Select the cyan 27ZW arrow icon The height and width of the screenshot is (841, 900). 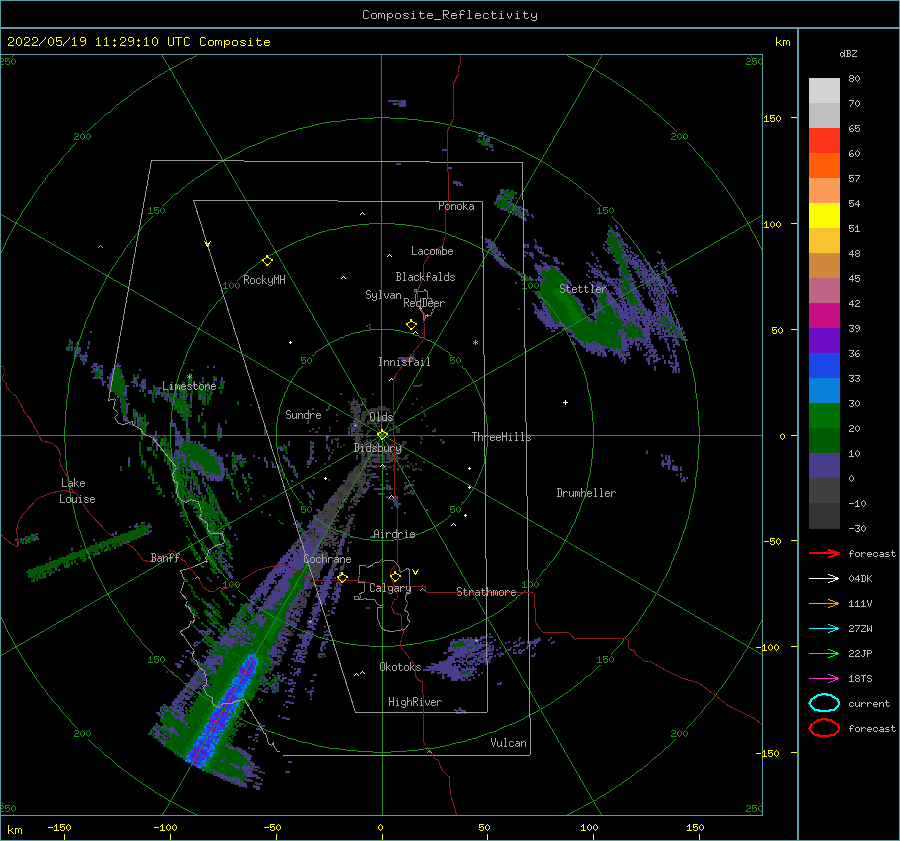click(824, 629)
